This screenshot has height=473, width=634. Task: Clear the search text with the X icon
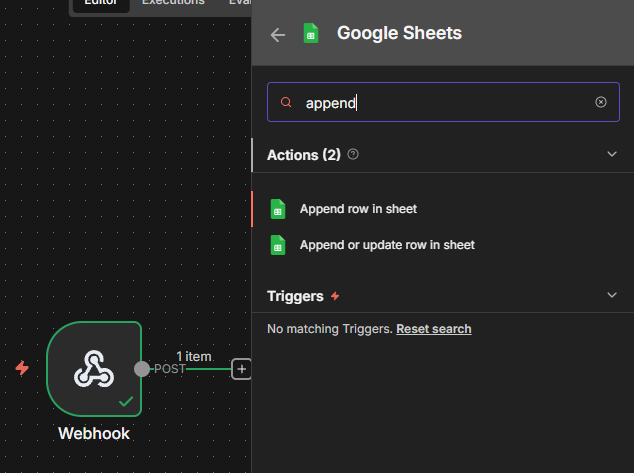click(x=601, y=102)
